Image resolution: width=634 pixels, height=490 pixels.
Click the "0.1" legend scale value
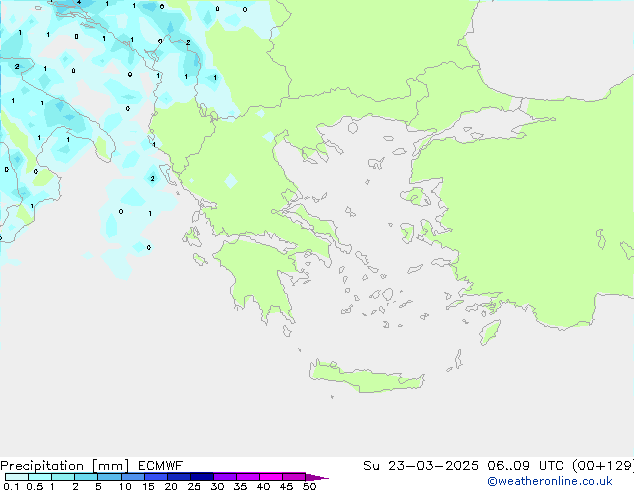(x=11, y=486)
